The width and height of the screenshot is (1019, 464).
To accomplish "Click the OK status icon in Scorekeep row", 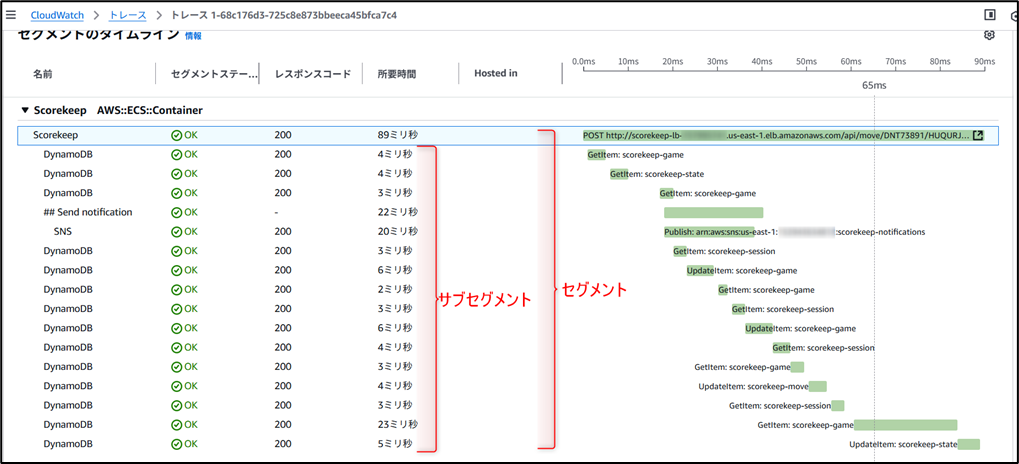I will click(177, 135).
